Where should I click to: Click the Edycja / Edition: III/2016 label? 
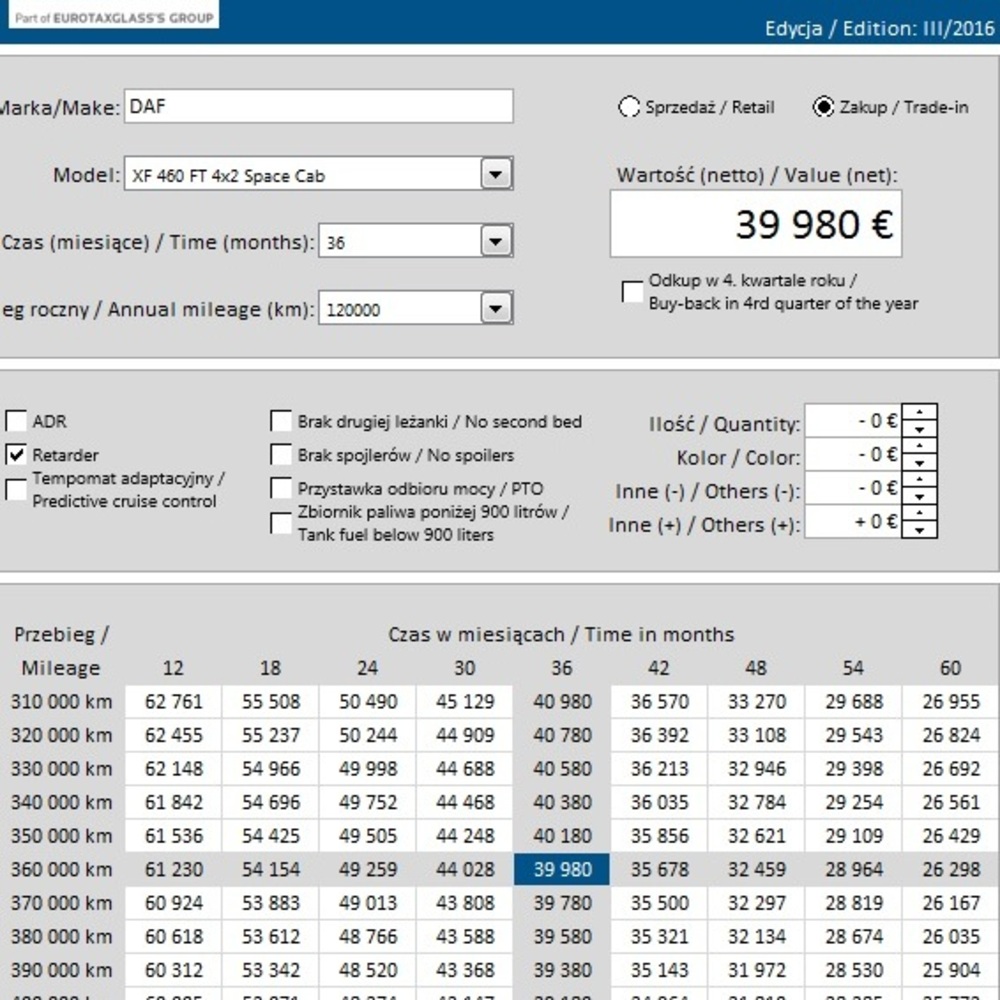(879, 29)
